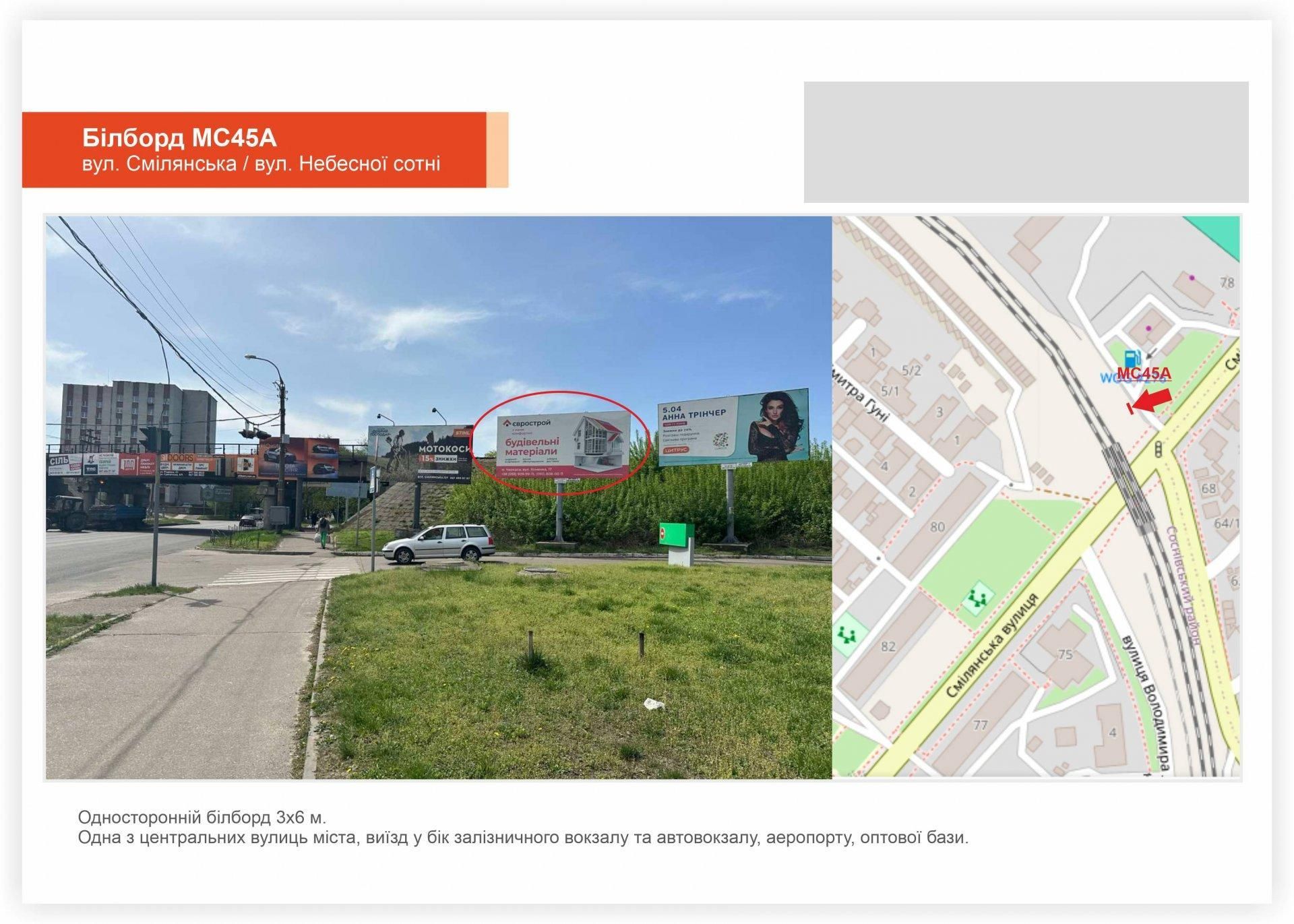Click the playground icon near building 82

coord(845,634)
